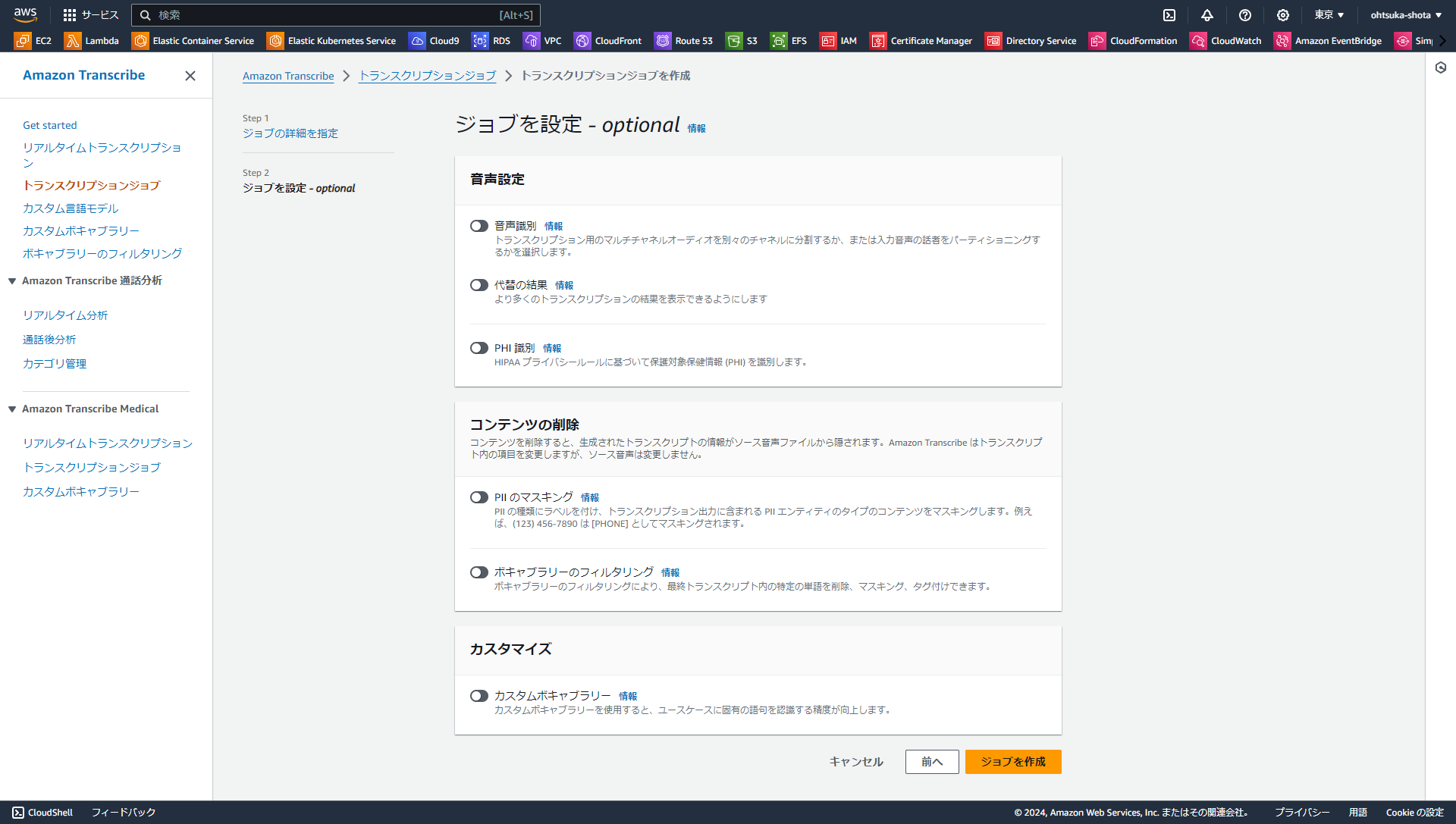The height and width of the screenshot is (824, 1456).
Task: Collapse the Amazon Transcribe 通話分析 section
Action: [11, 280]
